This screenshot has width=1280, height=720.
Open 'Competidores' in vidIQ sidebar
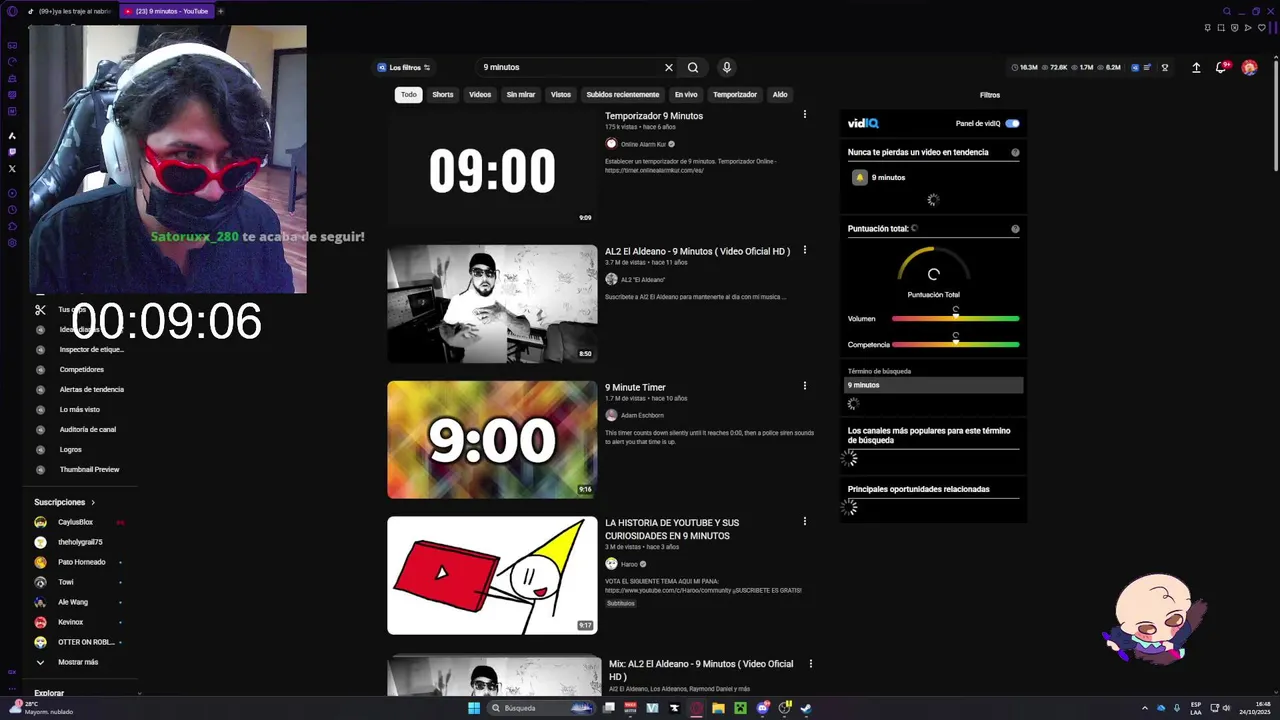[x=81, y=369]
